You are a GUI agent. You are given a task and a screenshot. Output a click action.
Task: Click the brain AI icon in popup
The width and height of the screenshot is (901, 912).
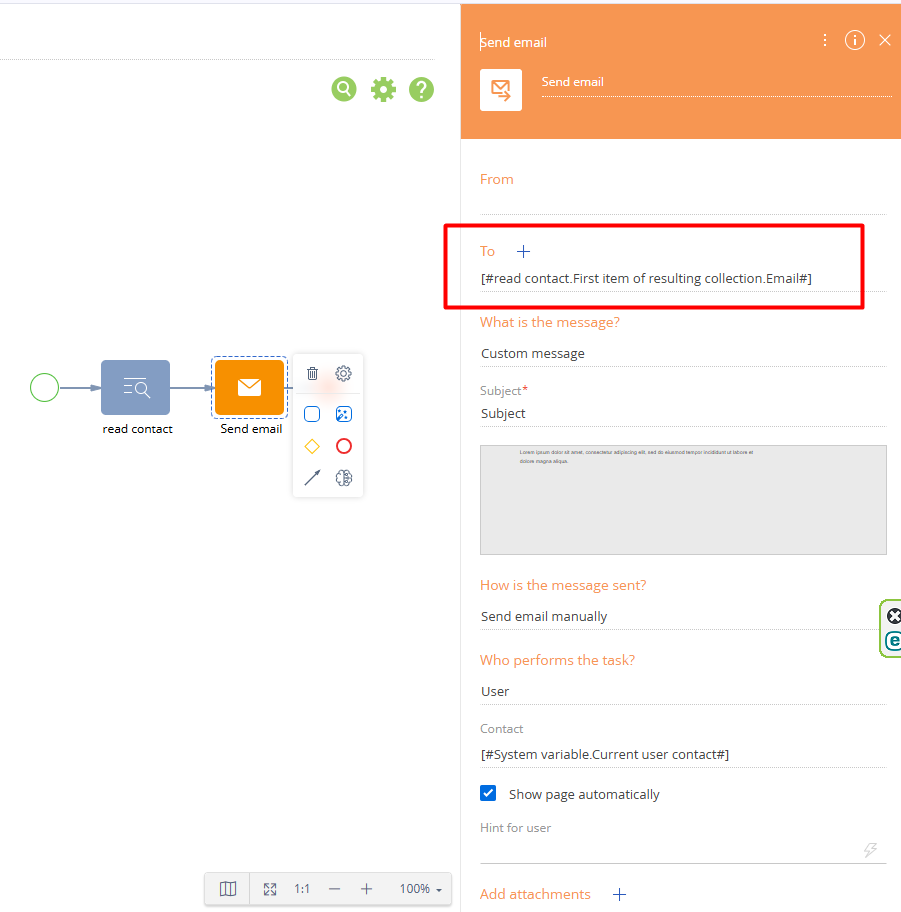pyautogui.click(x=343, y=478)
